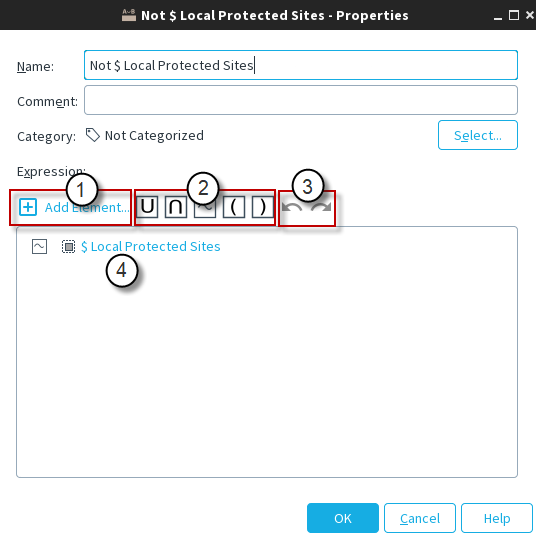This screenshot has width=536, height=535.
Task: Focus the Name input field
Action: point(301,65)
